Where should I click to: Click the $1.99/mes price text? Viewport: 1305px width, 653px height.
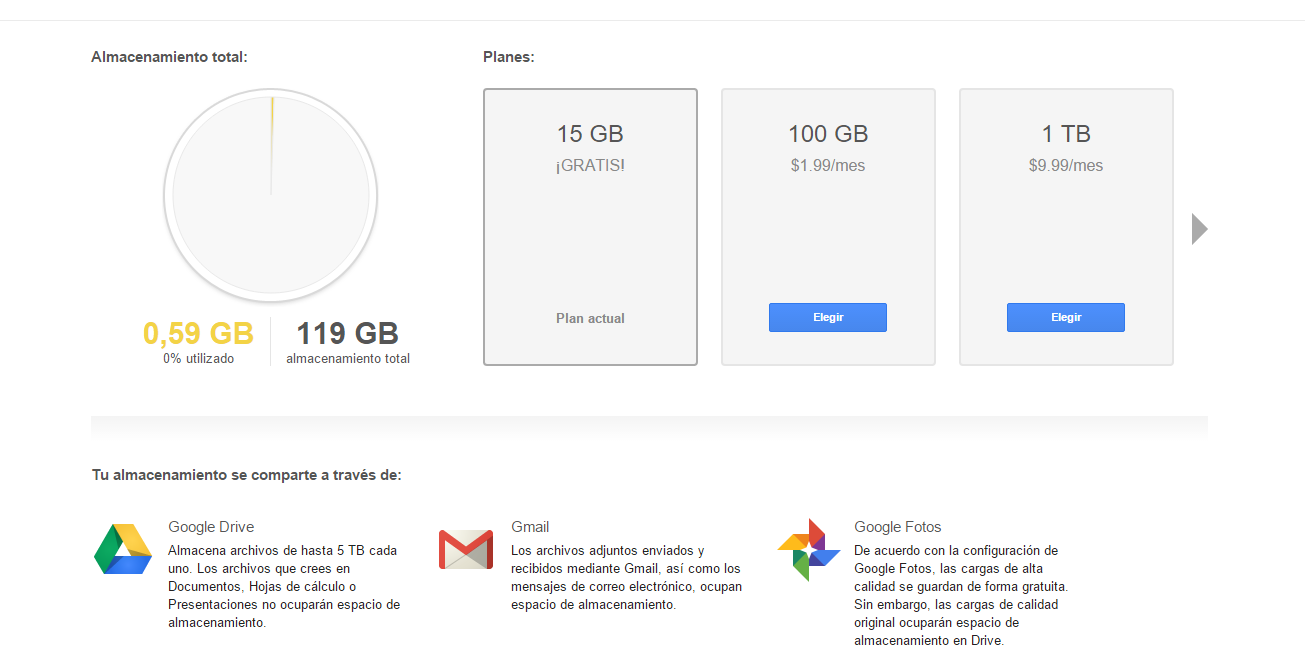tap(827, 166)
